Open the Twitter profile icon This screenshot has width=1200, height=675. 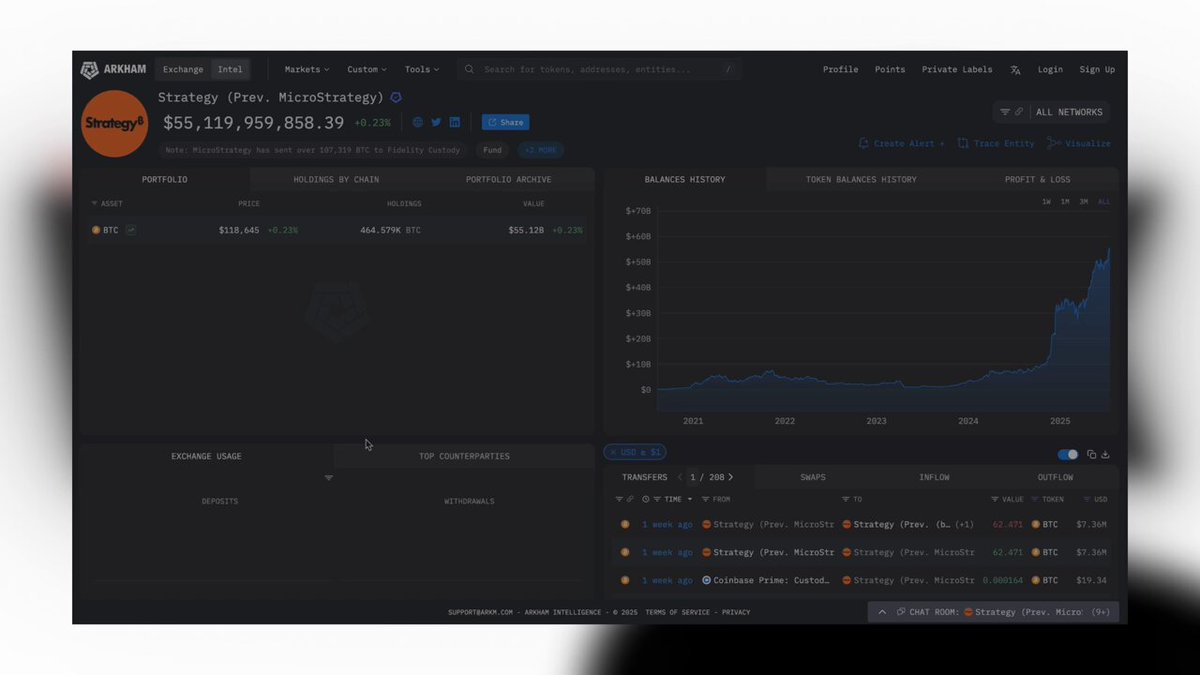click(x=436, y=122)
